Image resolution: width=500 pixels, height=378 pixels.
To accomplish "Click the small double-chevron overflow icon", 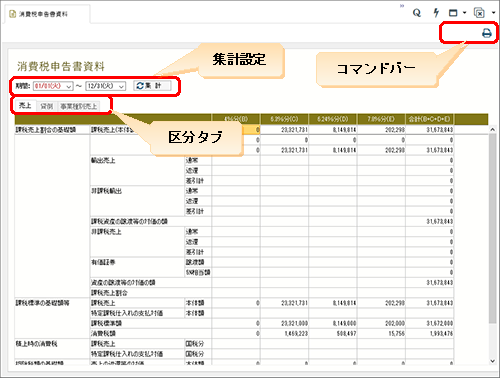I will (x=402, y=6).
